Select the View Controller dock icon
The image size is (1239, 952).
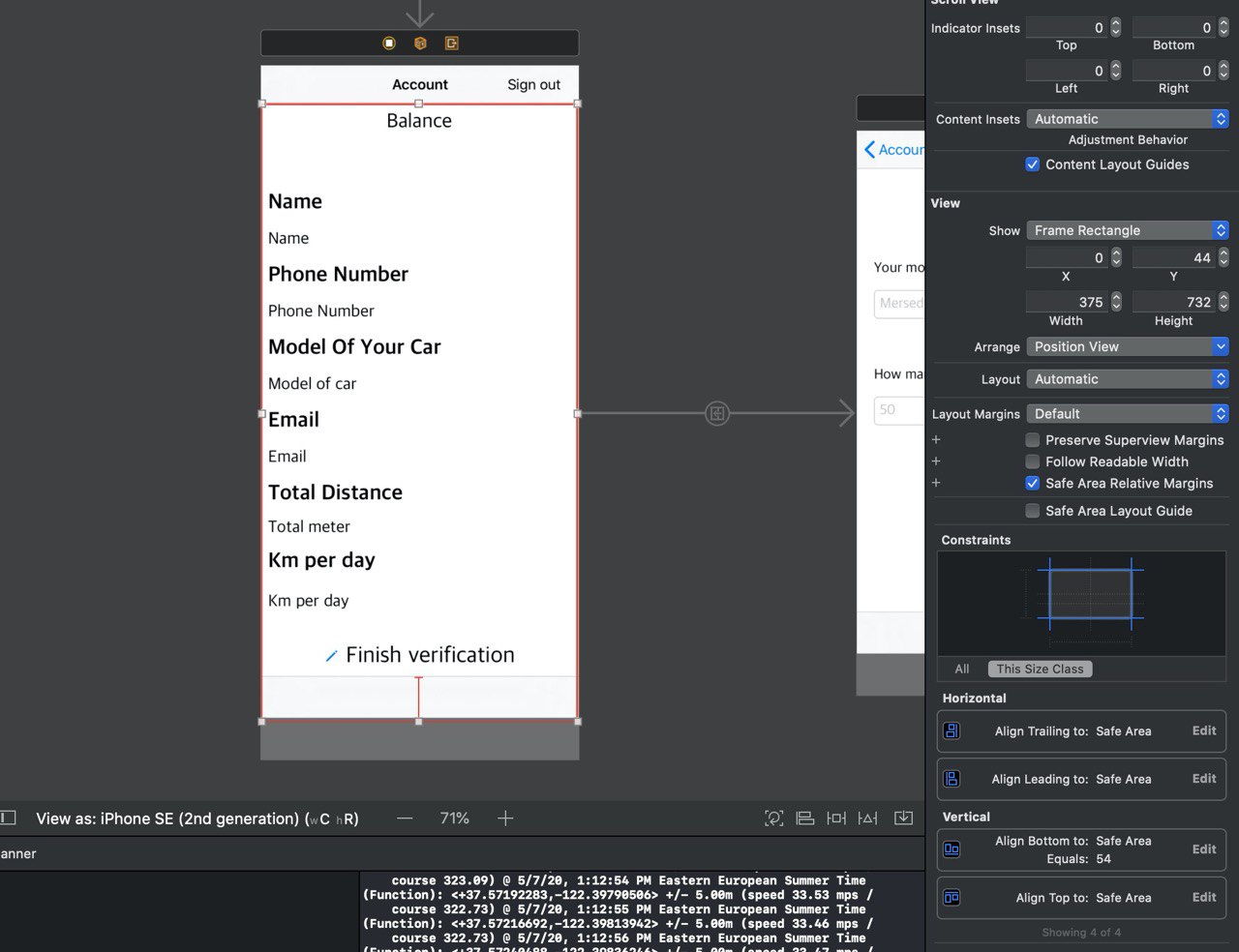coord(389,44)
